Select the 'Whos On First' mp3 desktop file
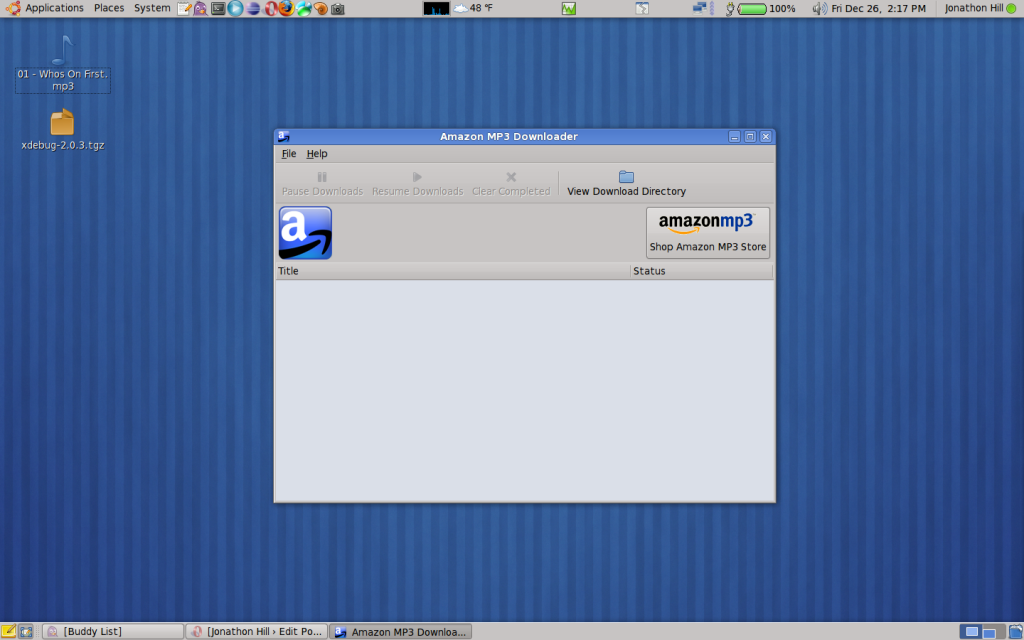Image resolution: width=1024 pixels, height=640 pixels. pyautogui.click(x=63, y=64)
